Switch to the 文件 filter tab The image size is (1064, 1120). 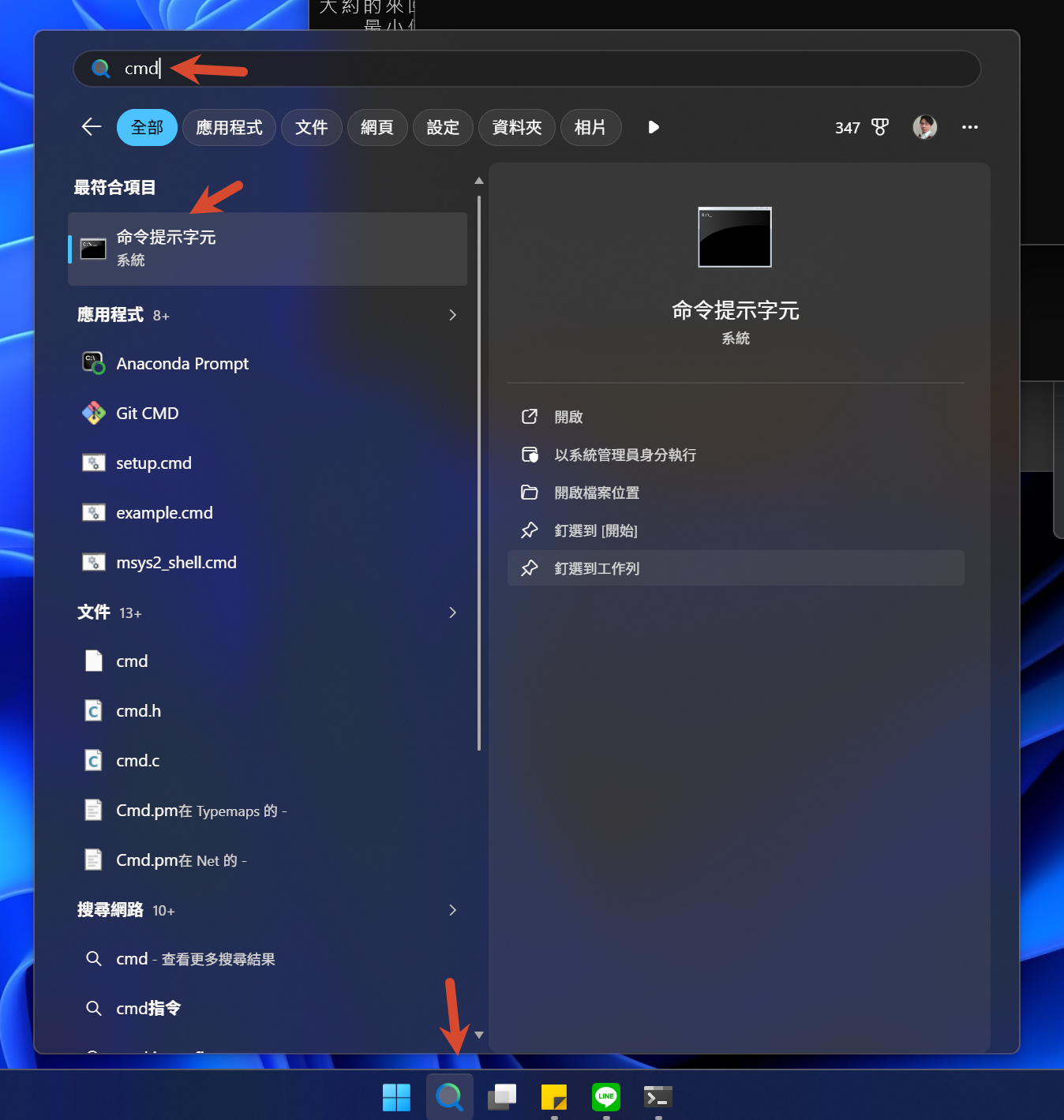pos(312,127)
